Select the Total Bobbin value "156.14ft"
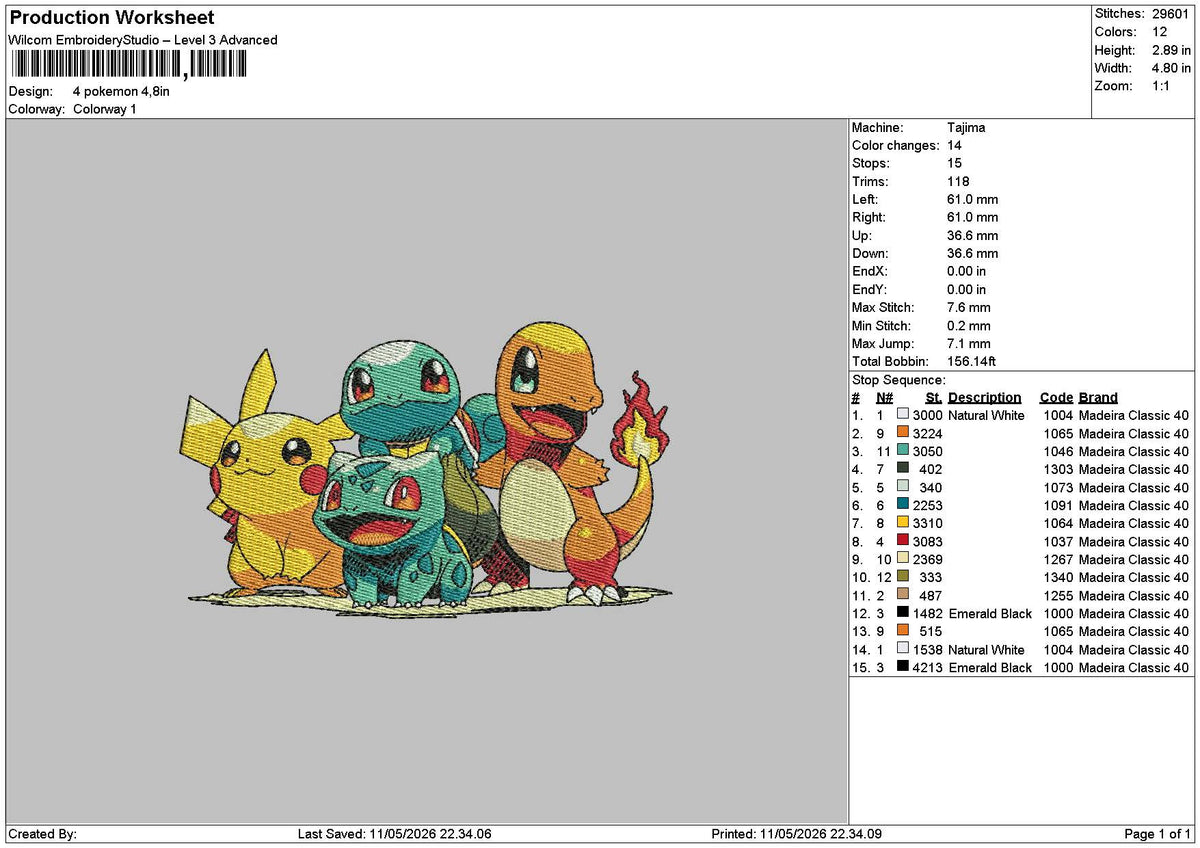This screenshot has width=1200, height=848. [972, 361]
